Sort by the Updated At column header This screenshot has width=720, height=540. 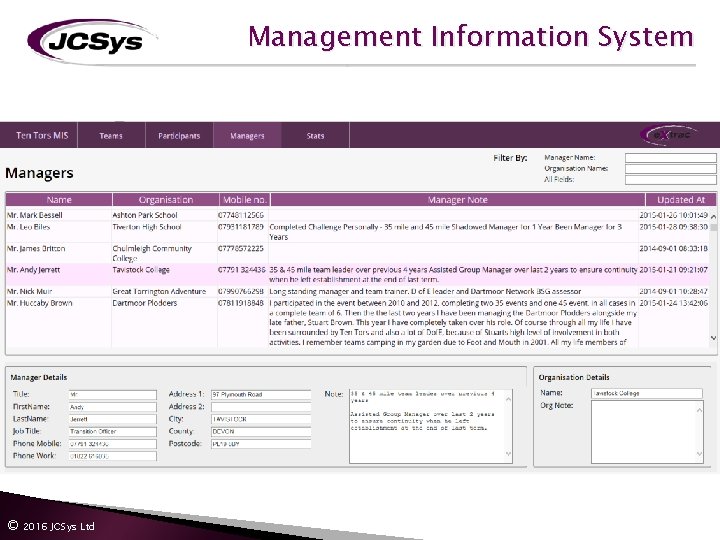click(x=681, y=200)
